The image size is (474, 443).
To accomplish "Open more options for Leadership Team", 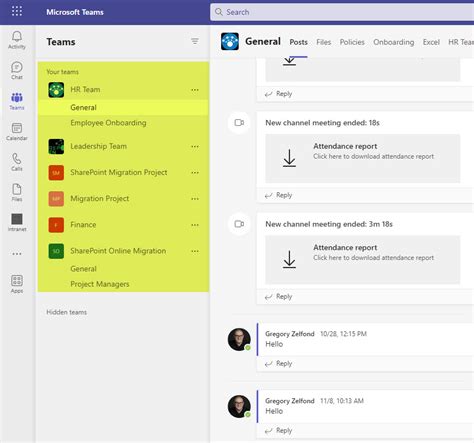I will [x=195, y=147].
